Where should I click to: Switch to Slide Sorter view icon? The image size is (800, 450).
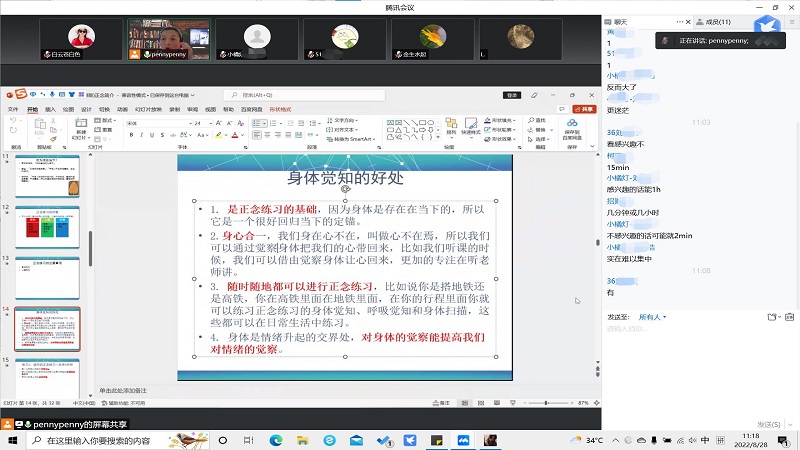click(x=481, y=403)
